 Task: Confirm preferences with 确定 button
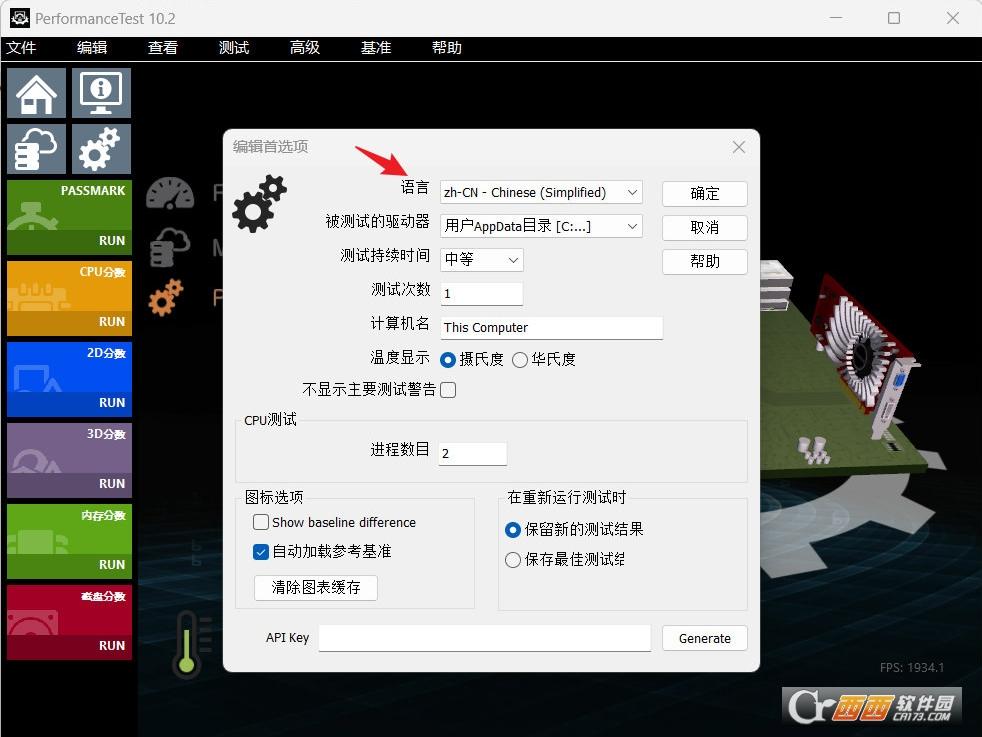705,193
